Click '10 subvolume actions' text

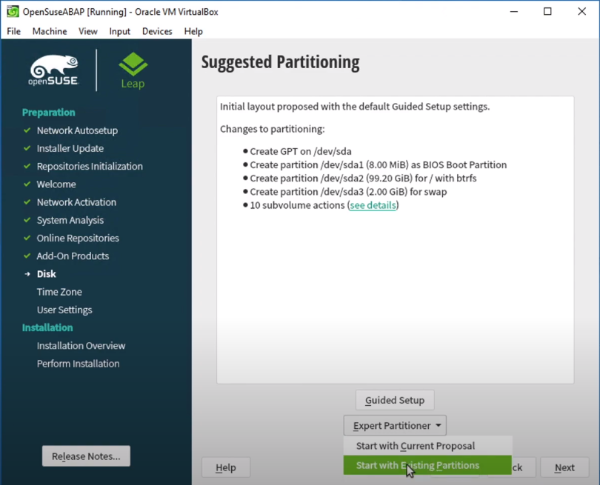[x=297, y=205]
